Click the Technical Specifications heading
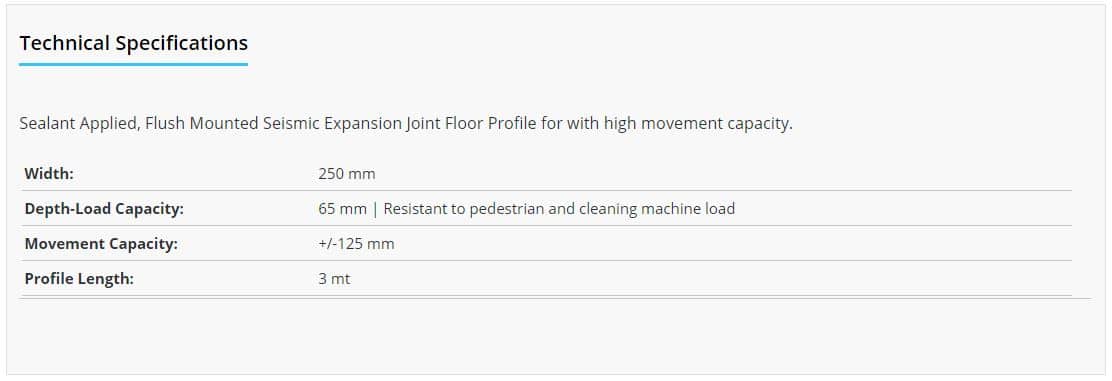Image resolution: width=1112 pixels, height=381 pixels. tap(133, 44)
